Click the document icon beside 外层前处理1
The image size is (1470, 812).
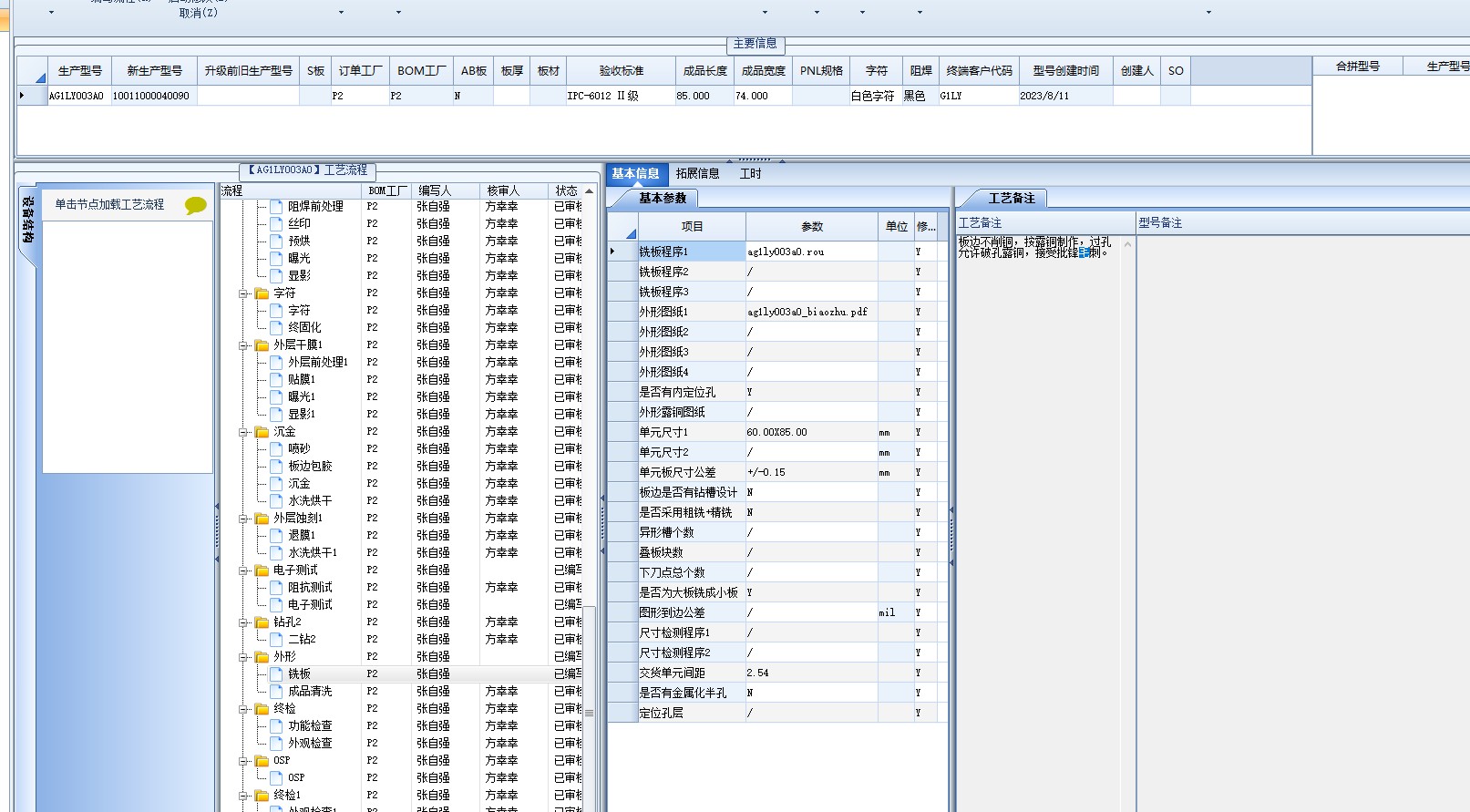click(x=276, y=363)
